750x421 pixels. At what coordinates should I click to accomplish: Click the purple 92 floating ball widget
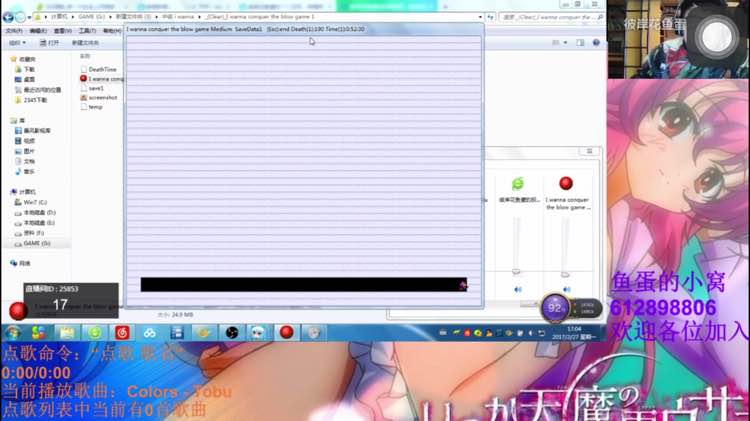555,308
